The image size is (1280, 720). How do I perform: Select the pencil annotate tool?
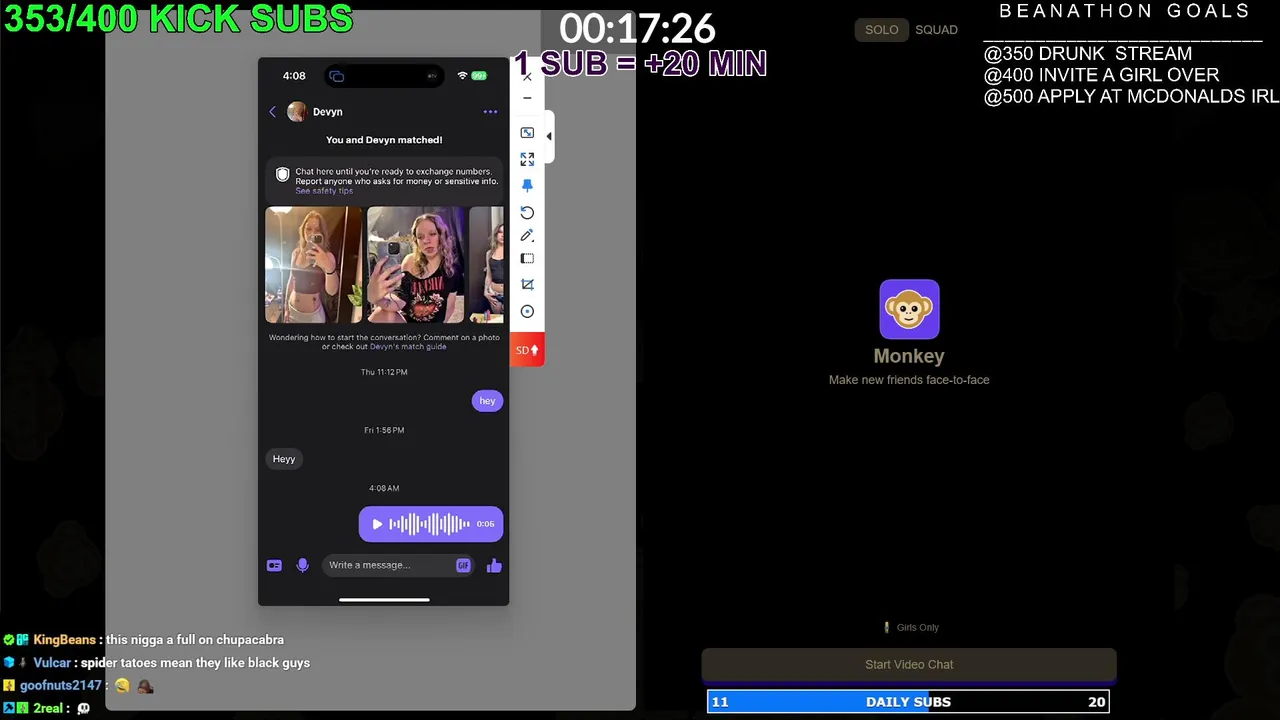point(527,236)
